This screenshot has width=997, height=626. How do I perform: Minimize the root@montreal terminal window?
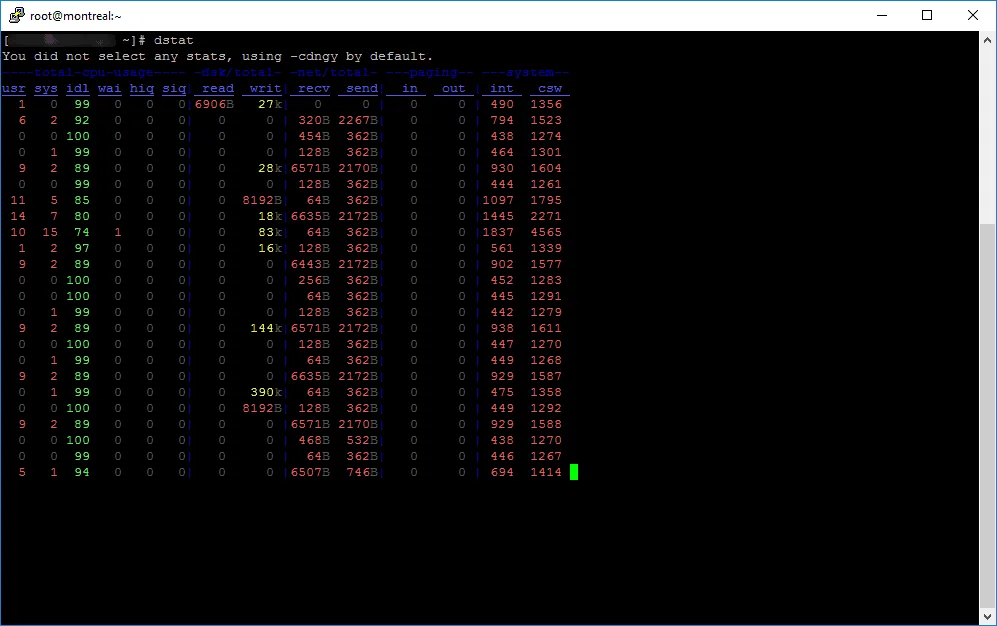tap(882, 15)
